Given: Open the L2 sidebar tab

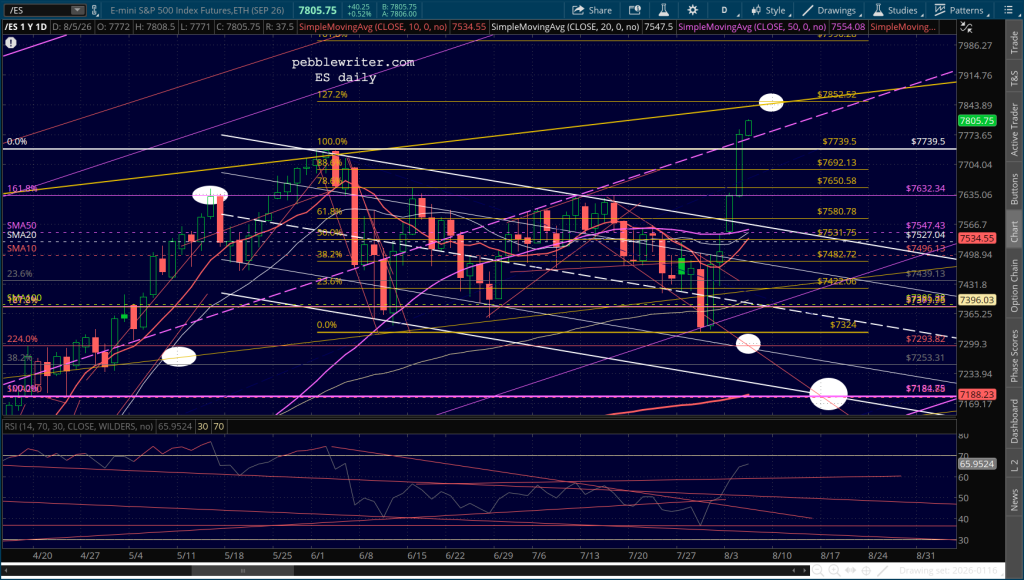Looking at the screenshot, I should point(1014,465).
